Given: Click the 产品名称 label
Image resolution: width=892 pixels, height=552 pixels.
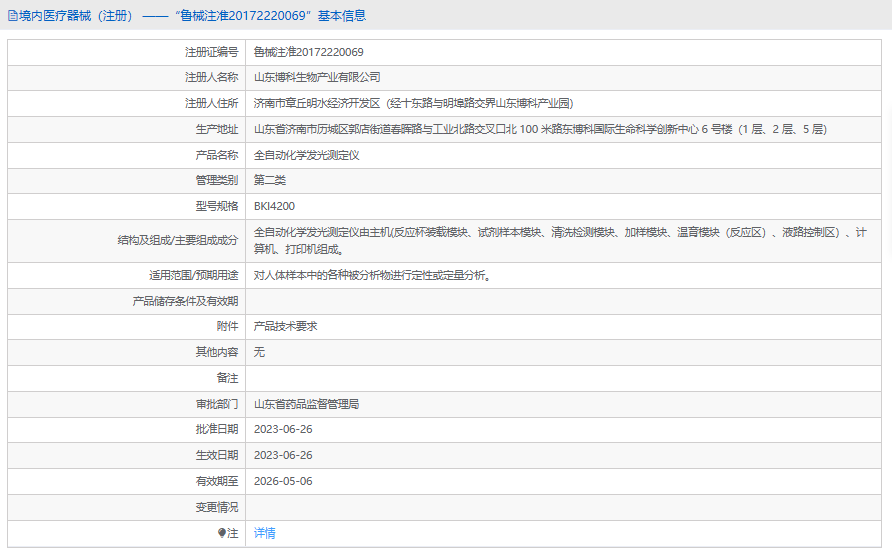Looking at the screenshot, I should (217, 155).
